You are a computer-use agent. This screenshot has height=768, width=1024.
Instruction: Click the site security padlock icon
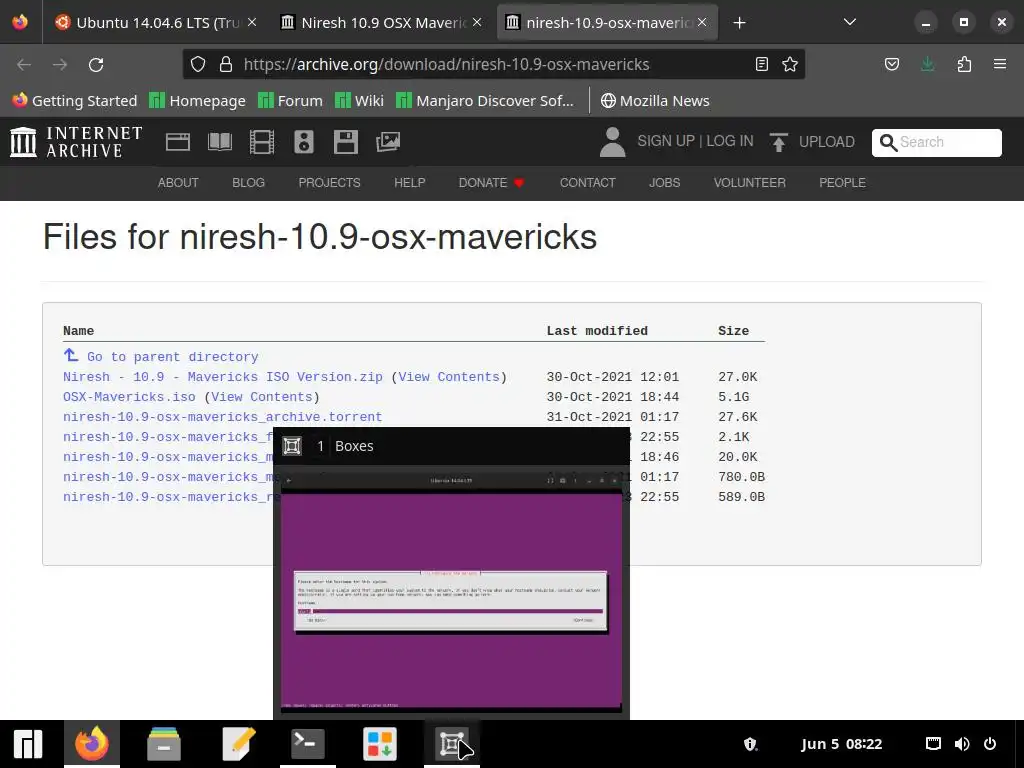pos(226,64)
